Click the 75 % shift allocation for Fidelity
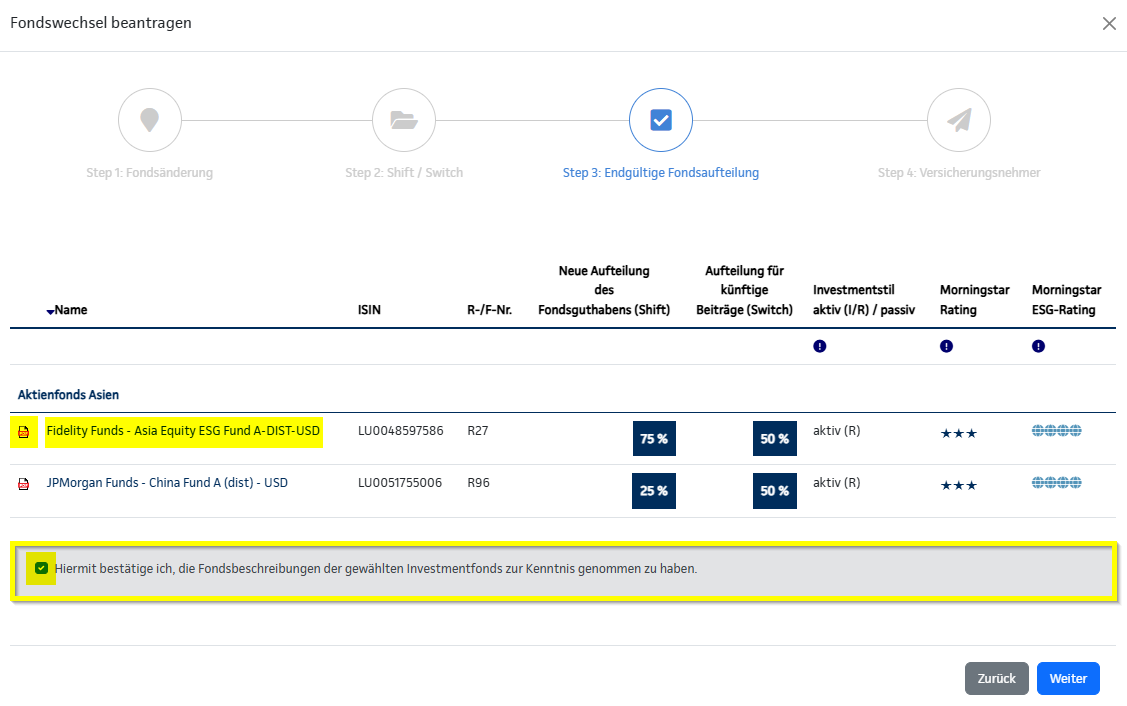 pyautogui.click(x=654, y=438)
